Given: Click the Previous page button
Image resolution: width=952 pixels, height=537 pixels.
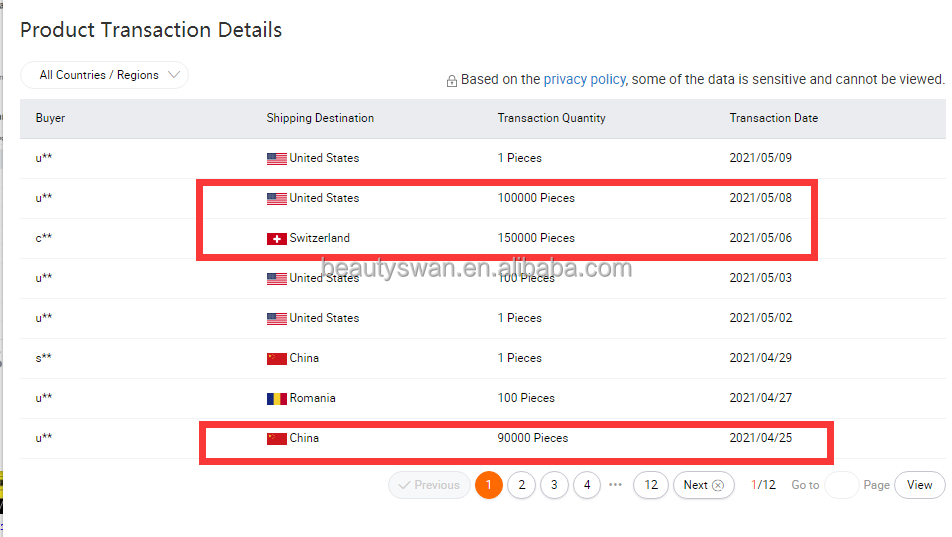Looking at the screenshot, I should (429, 485).
